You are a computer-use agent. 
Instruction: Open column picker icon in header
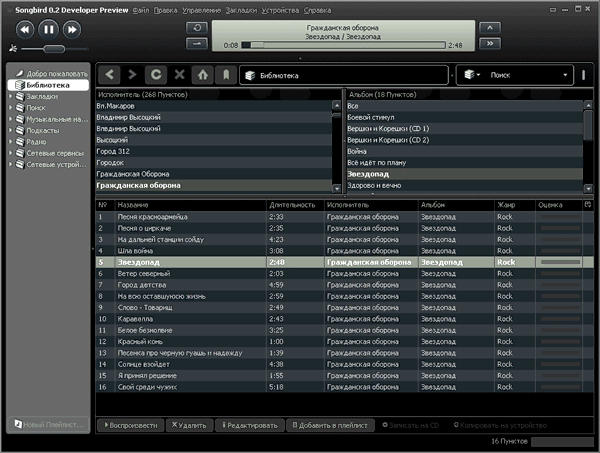pos(588,205)
